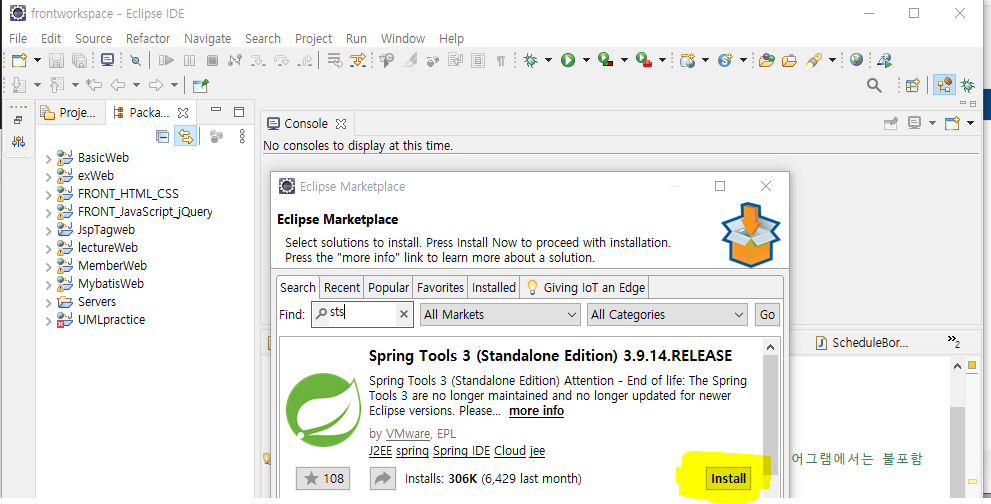Switch to Java EE perspective icon
This screenshot has height=504, width=991.
pos(944,85)
